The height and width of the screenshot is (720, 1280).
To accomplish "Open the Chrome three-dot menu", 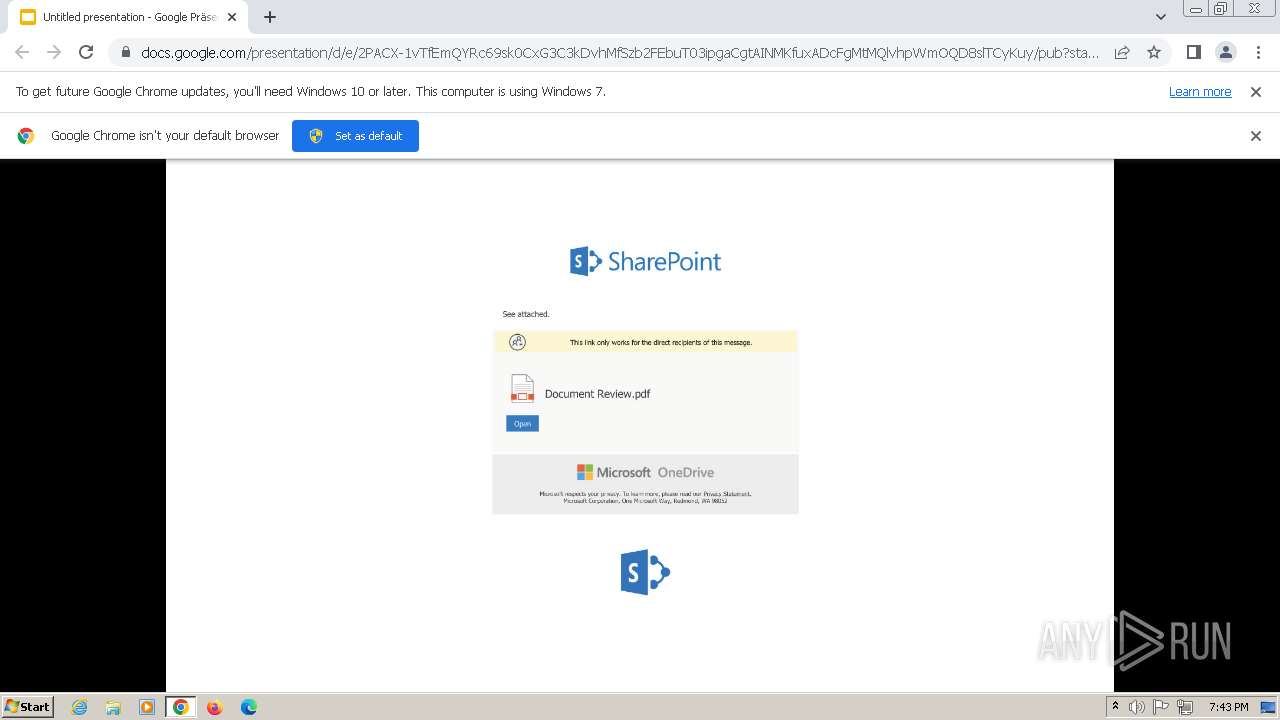I will click(x=1258, y=52).
